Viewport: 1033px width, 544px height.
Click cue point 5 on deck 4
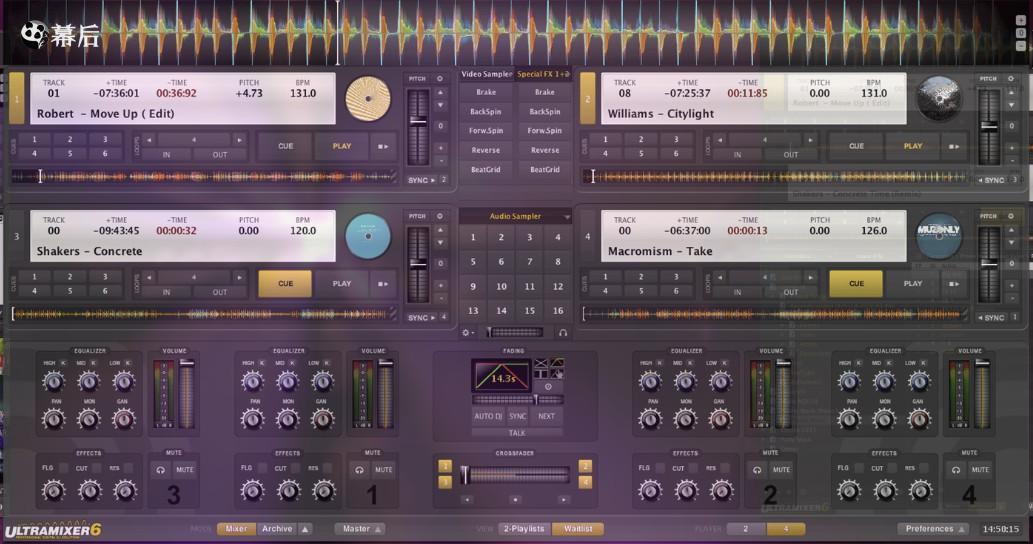[640, 291]
